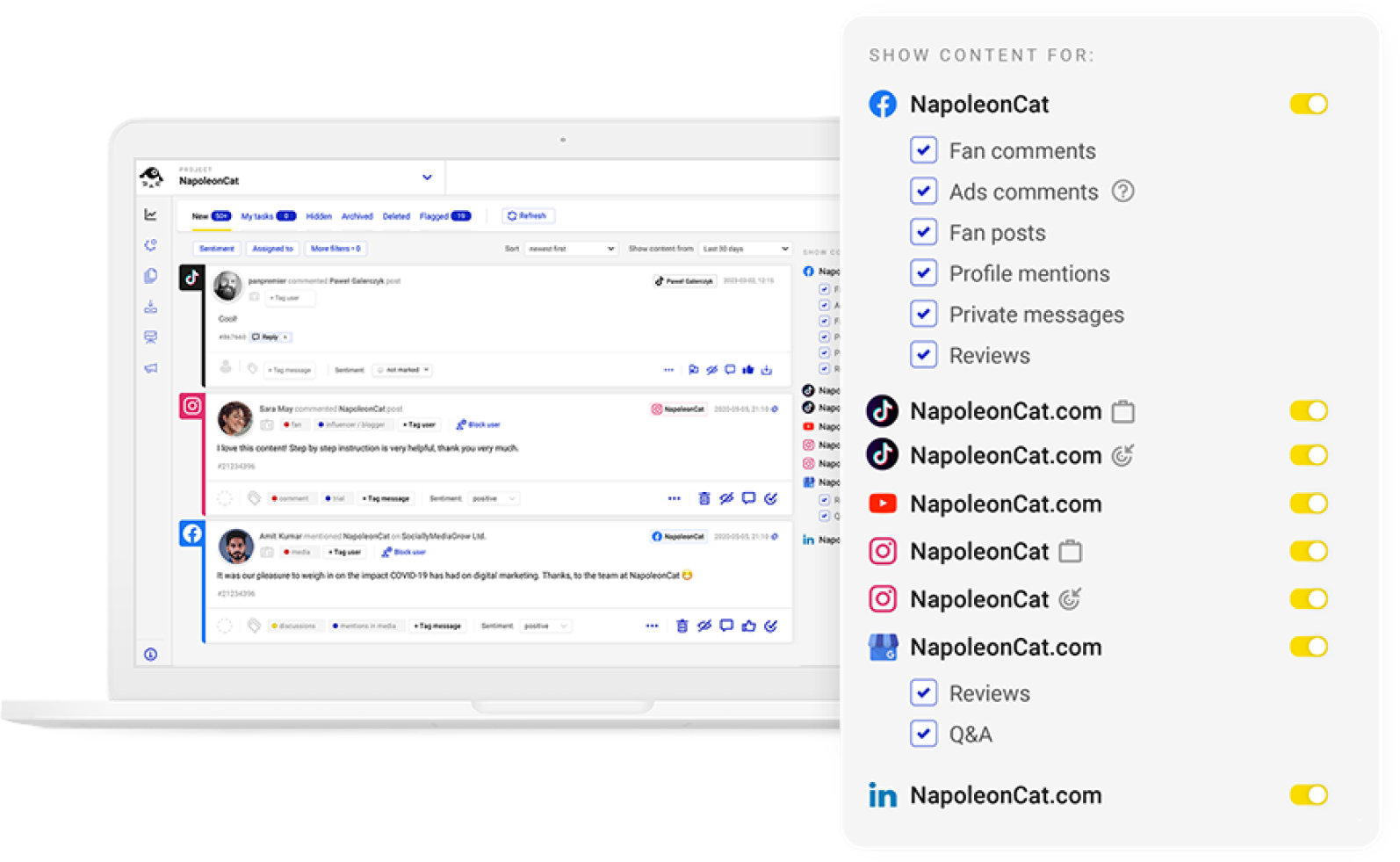This screenshot has width=1400, height=862.
Task: Open the Last 30 days content dropdown
Action: coord(745,249)
